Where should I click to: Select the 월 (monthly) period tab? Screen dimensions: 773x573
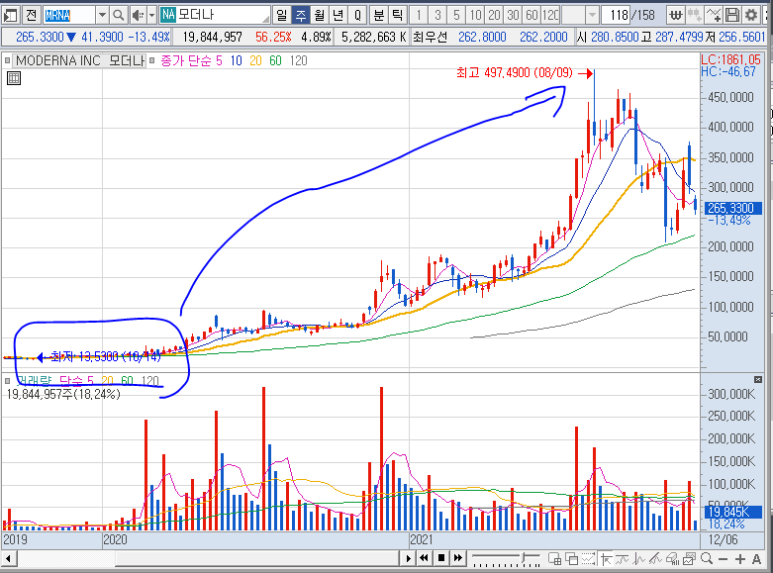tap(319, 15)
